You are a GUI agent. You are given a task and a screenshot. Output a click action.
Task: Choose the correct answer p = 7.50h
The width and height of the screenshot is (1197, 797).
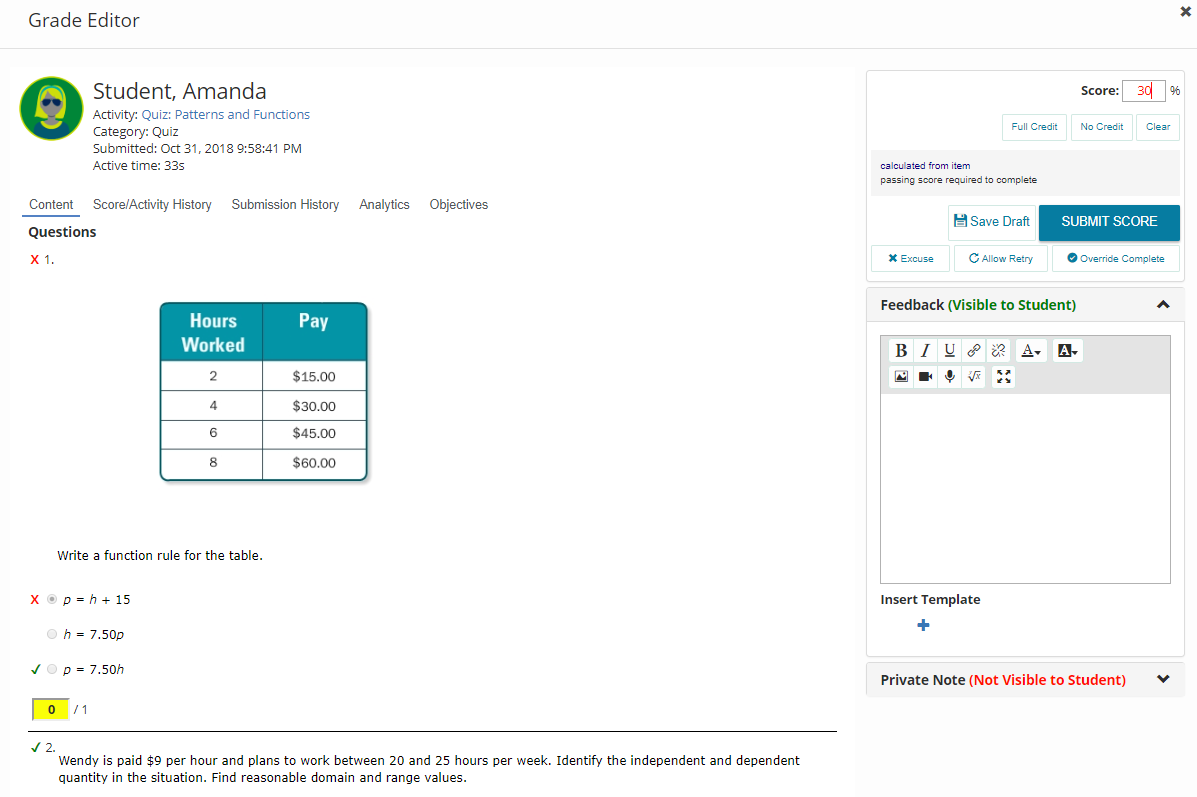pyautogui.click(x=51, y=669)
